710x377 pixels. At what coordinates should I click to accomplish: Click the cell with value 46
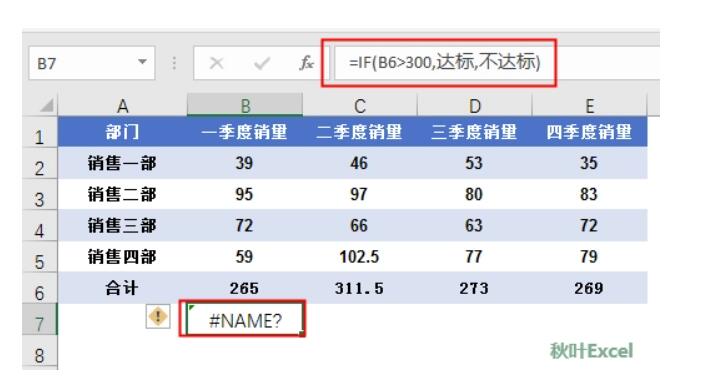point(359,163)
